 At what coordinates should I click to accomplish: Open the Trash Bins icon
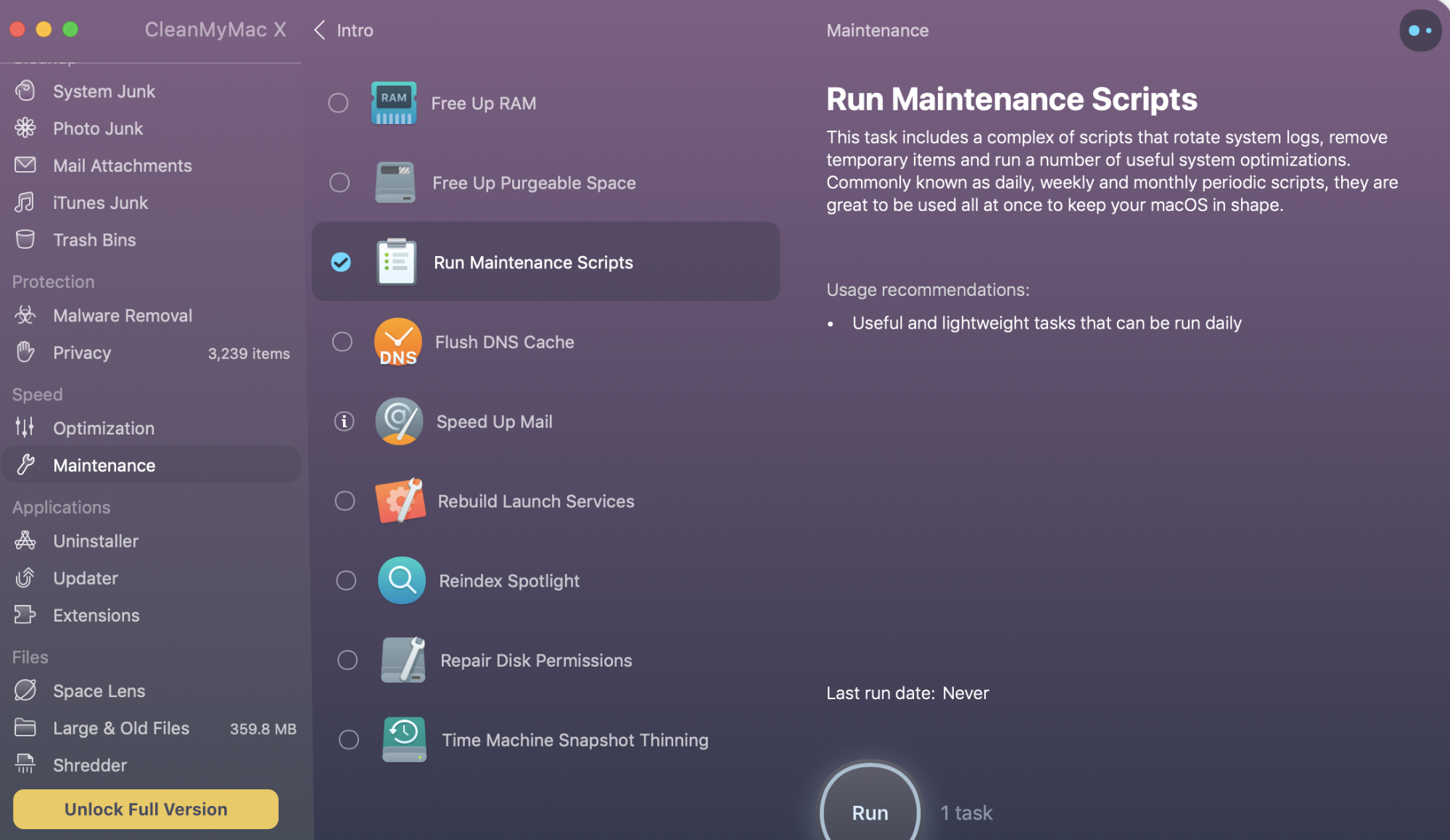[x=25, y=239]
